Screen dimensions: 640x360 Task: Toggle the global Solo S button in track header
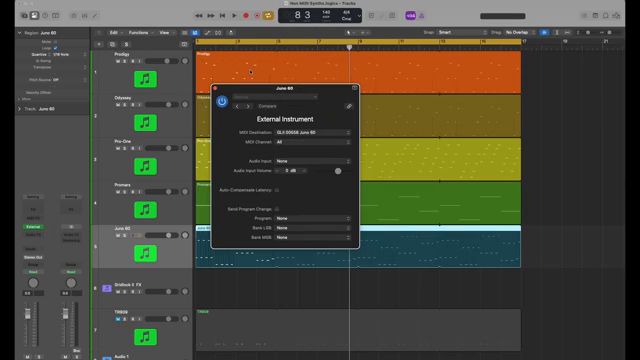126,44
